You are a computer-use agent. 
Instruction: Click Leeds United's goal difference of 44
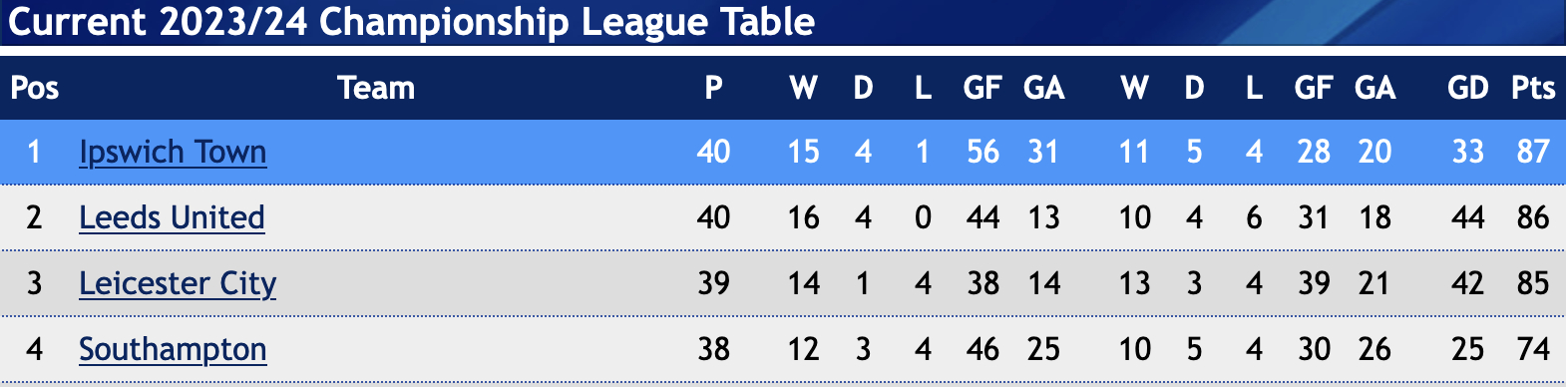(x=1467, y=217)
